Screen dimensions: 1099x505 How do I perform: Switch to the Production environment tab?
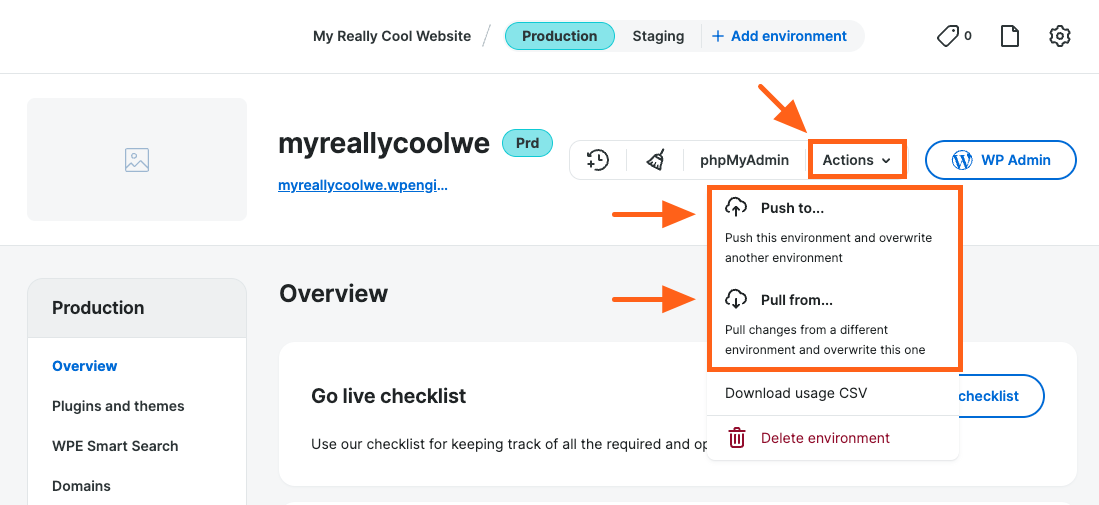[559, 36]
